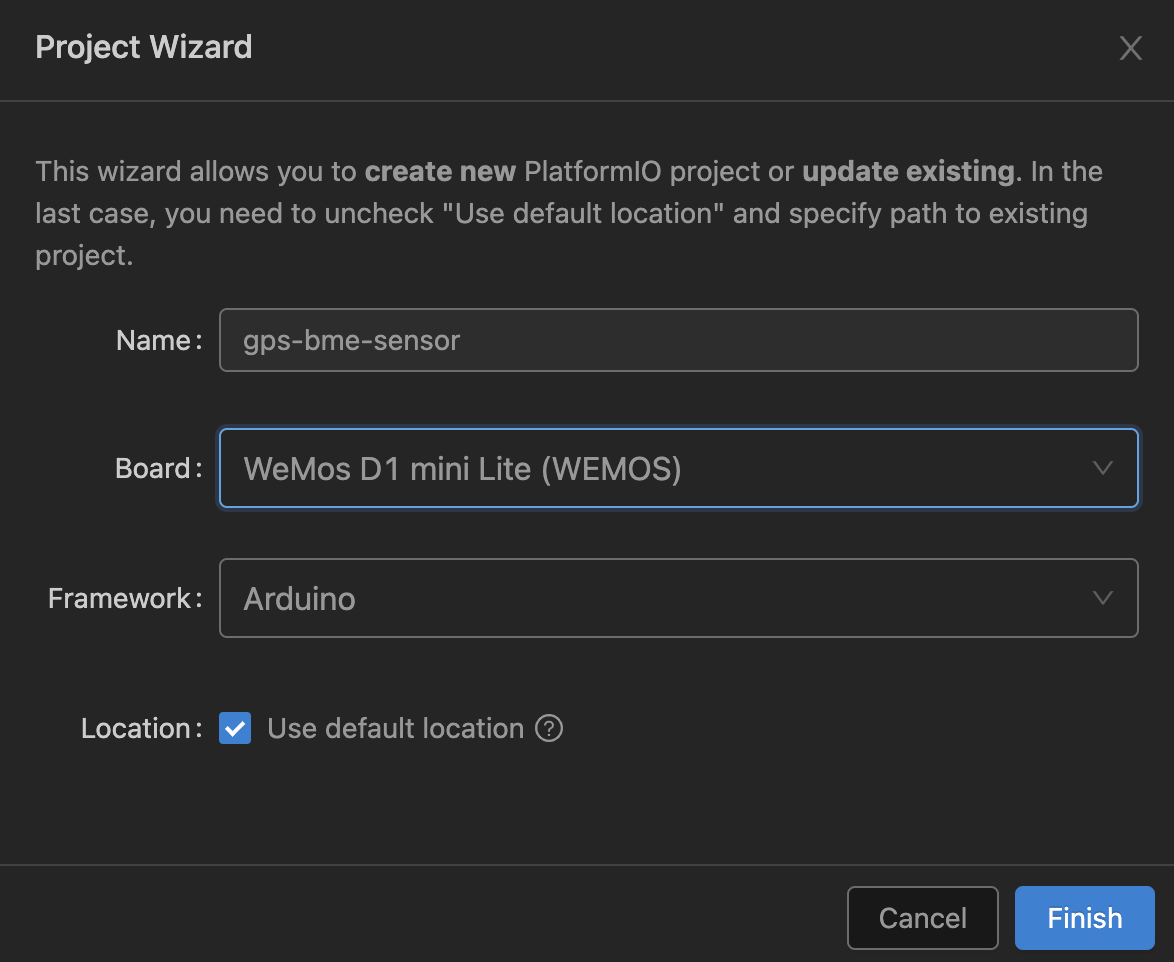Click the 'Name:' field label
1174x962 pixels.
(x=159, y=341)
